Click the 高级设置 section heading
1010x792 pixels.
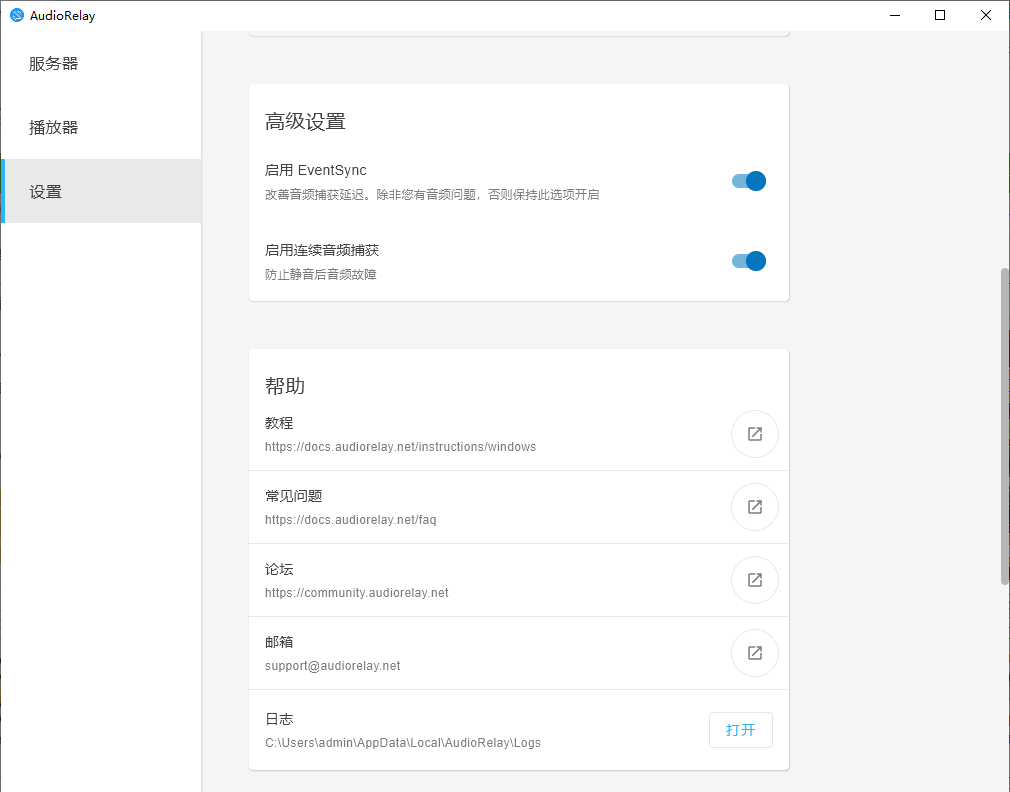[305, 122]
